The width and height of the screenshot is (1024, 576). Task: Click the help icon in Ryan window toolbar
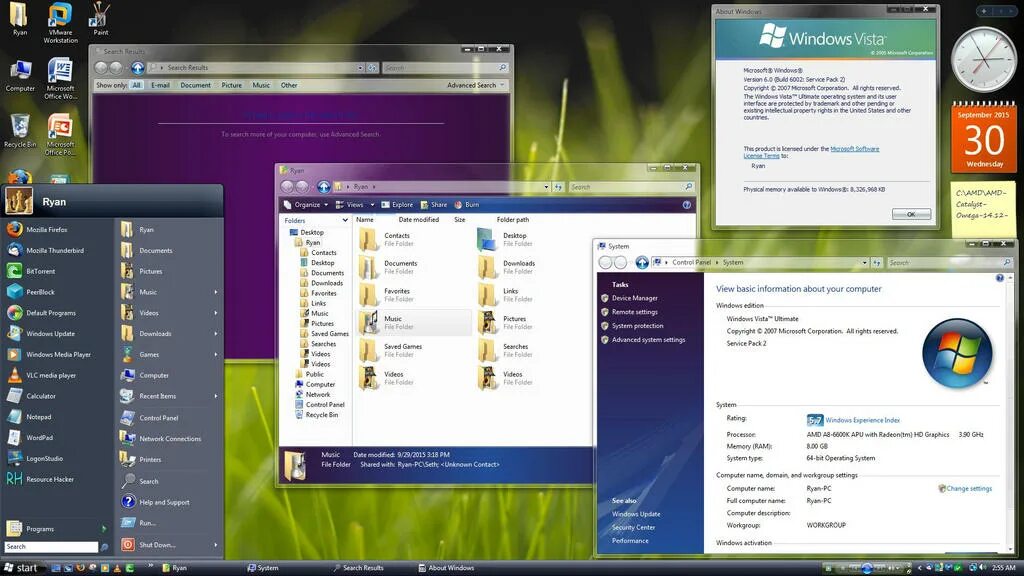[686, 205]
